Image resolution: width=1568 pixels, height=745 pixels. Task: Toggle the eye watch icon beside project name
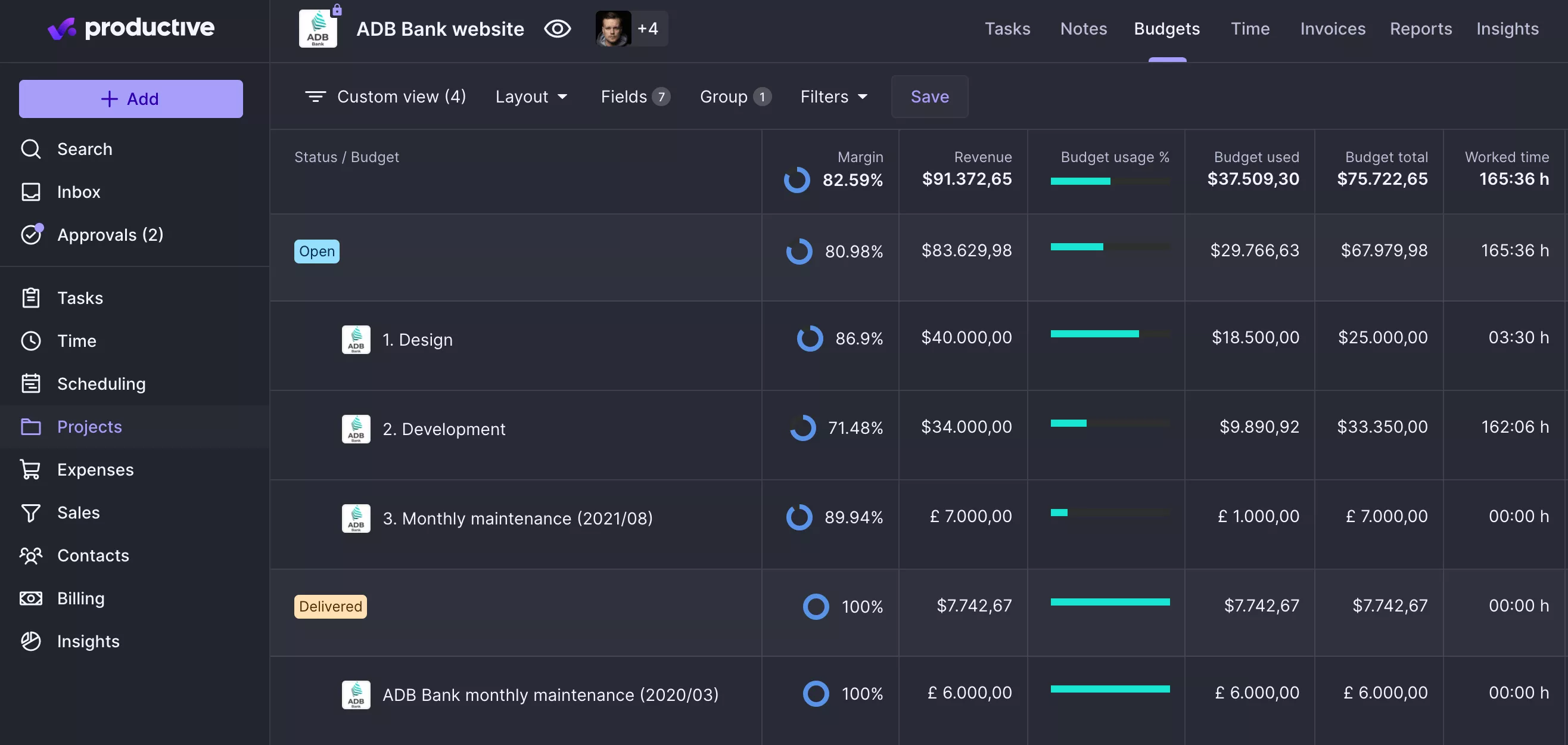point(557,29)
